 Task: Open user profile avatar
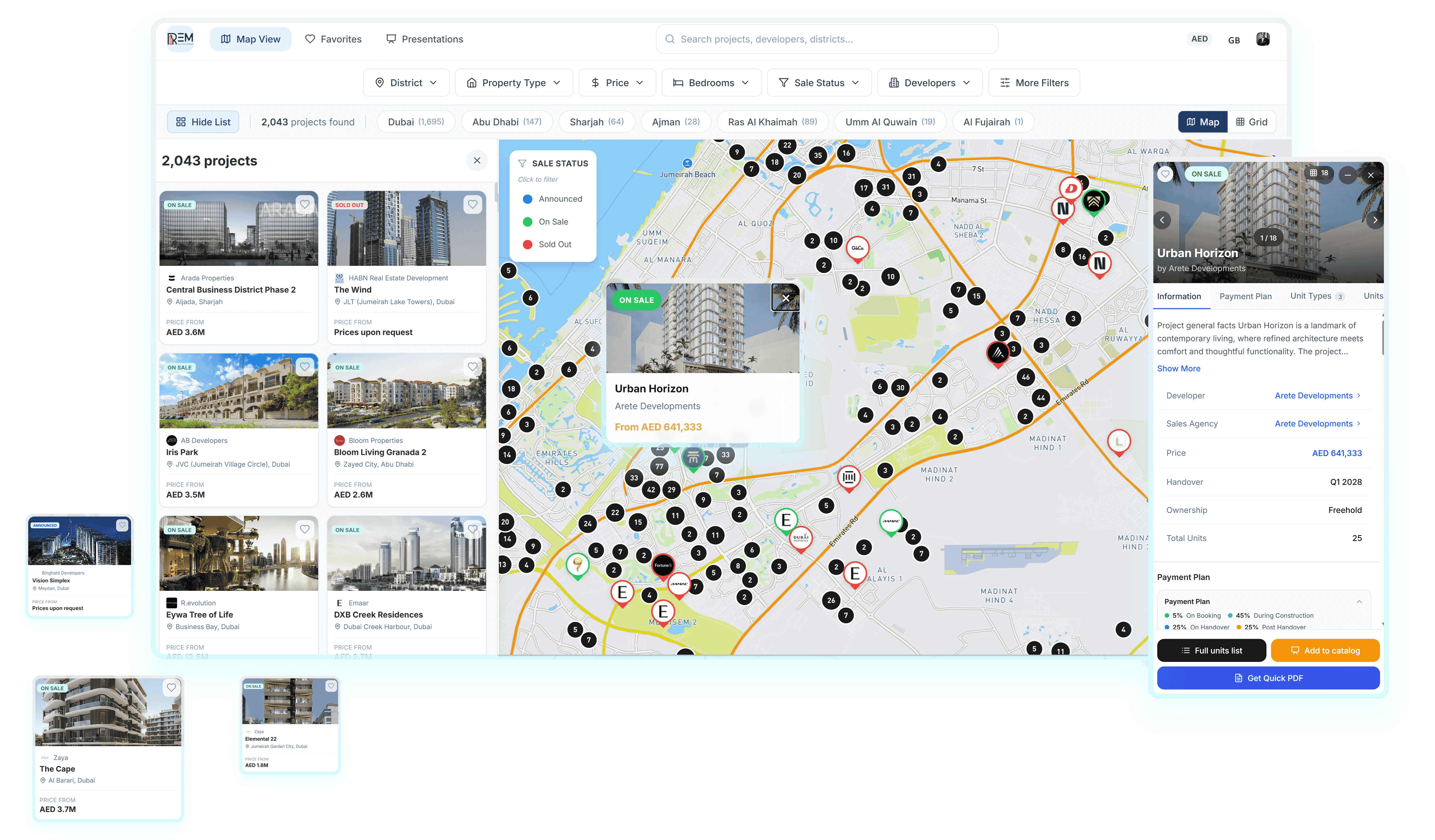tap(1262, 39)
